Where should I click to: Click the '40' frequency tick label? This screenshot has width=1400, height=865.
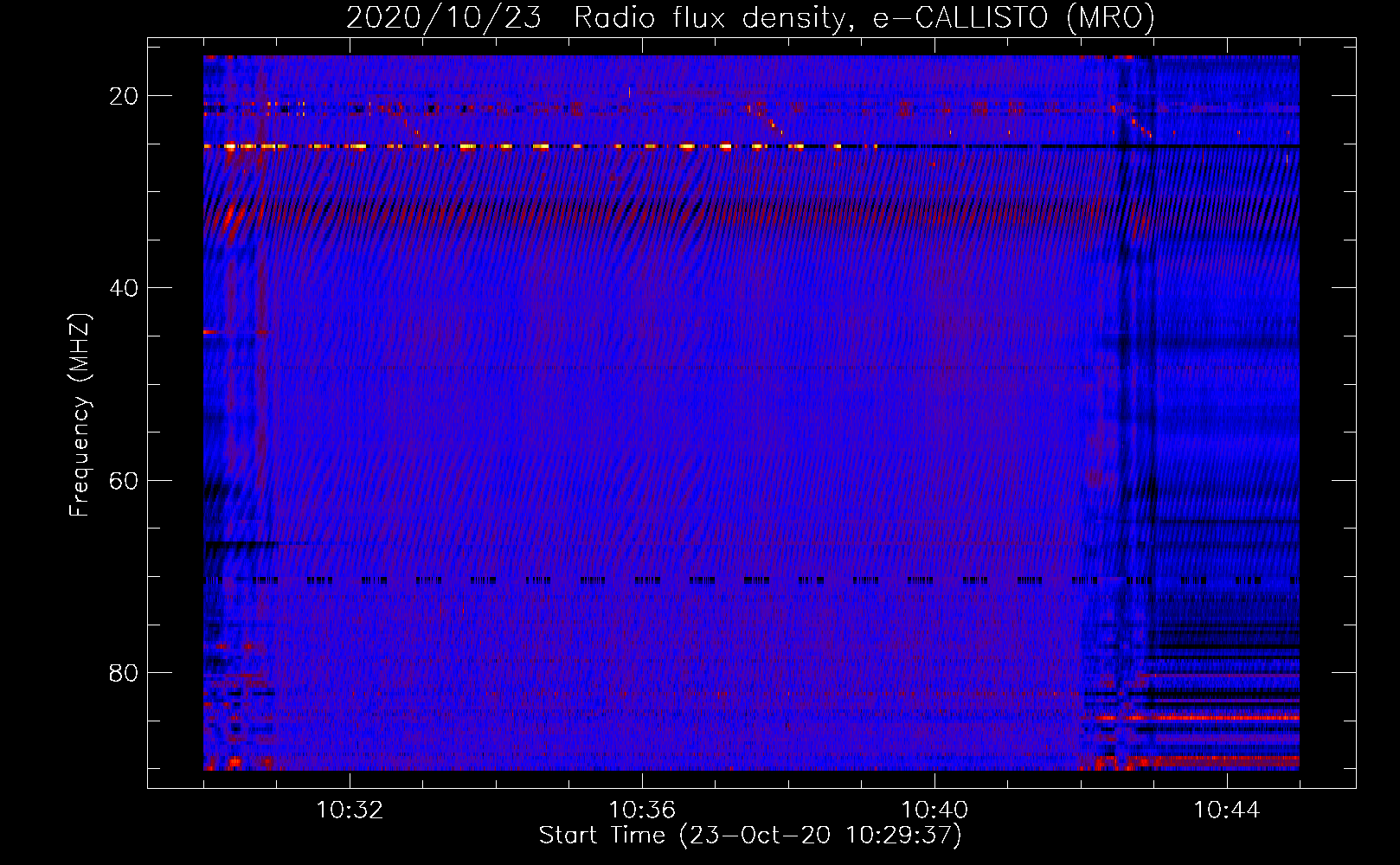(x=124, y=288)
